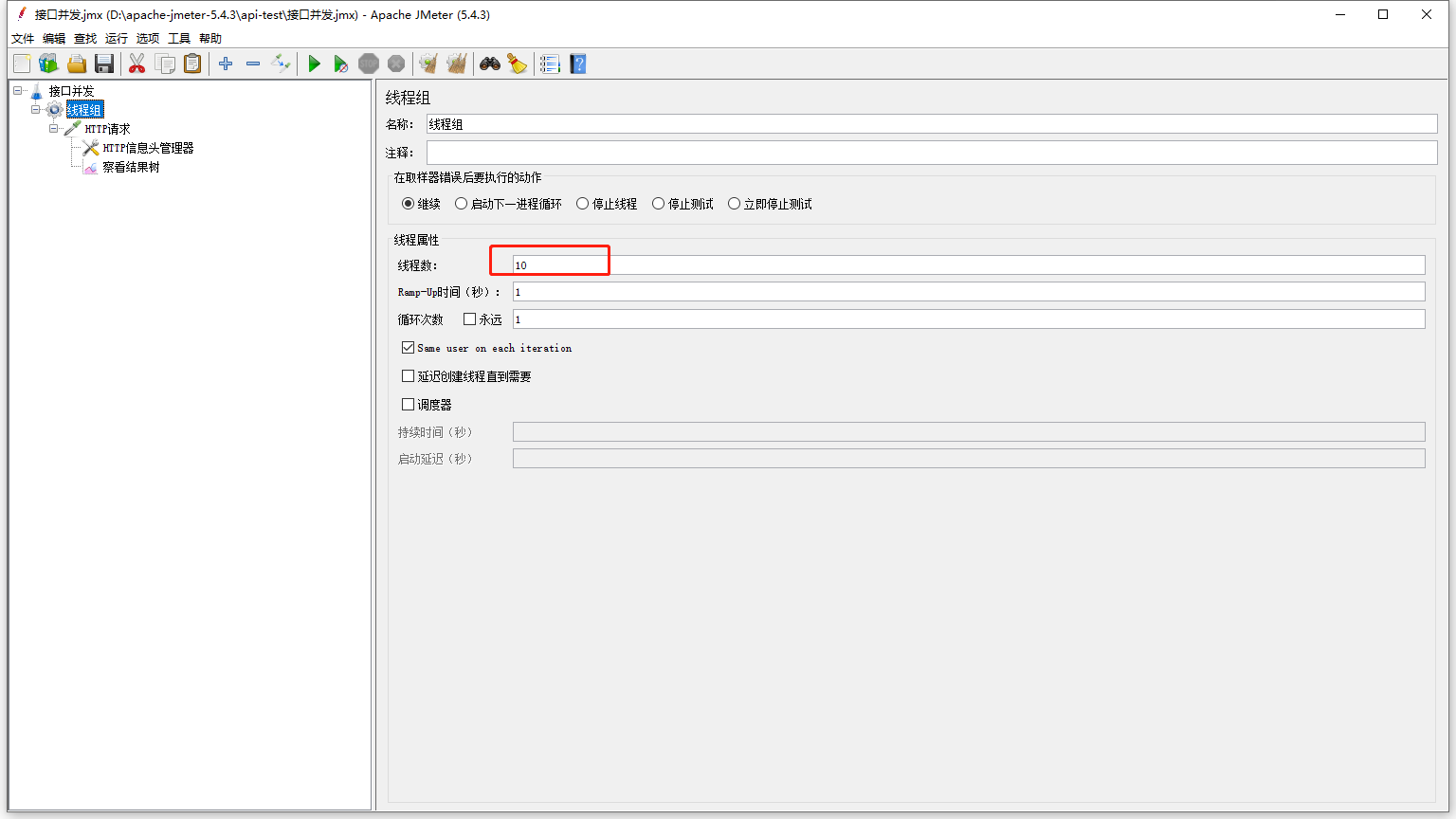Open the 选项 menu
This screenshot has width=1456, height=819.
pos(147,39)
